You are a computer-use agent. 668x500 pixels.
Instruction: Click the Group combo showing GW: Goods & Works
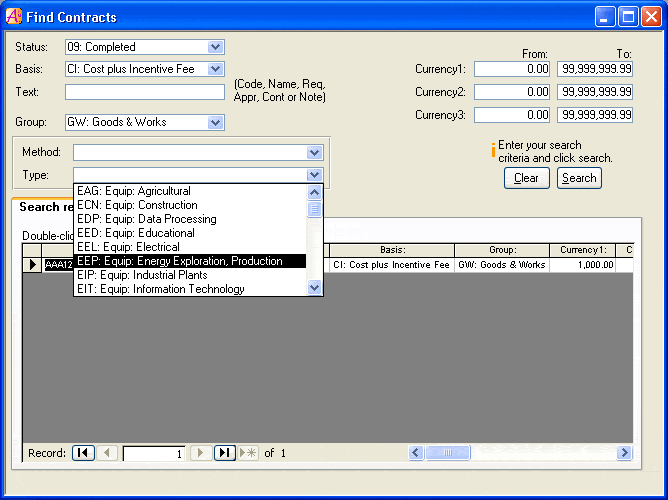(x=145, y=123)
